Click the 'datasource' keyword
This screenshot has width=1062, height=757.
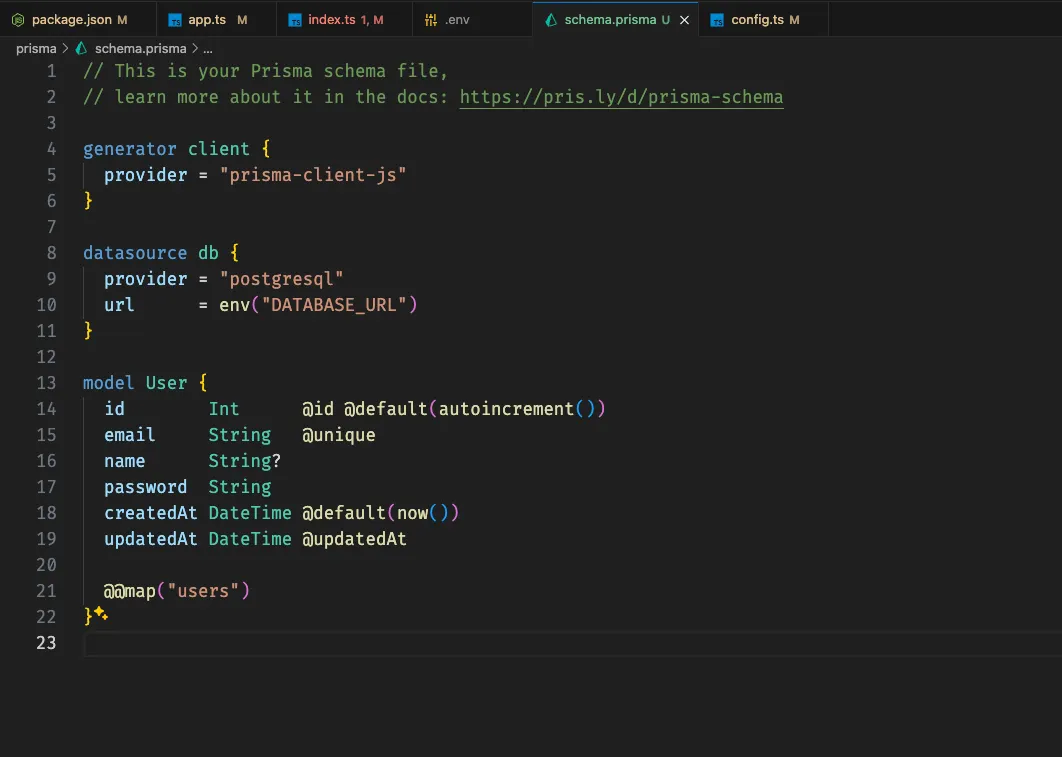135,253
